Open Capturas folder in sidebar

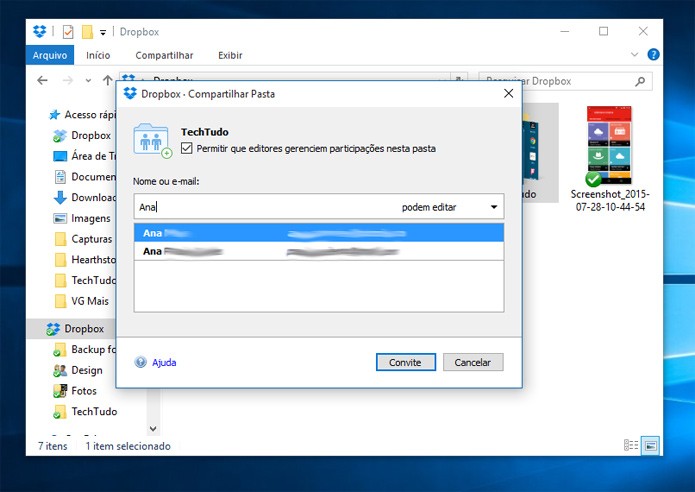[83, 239]
